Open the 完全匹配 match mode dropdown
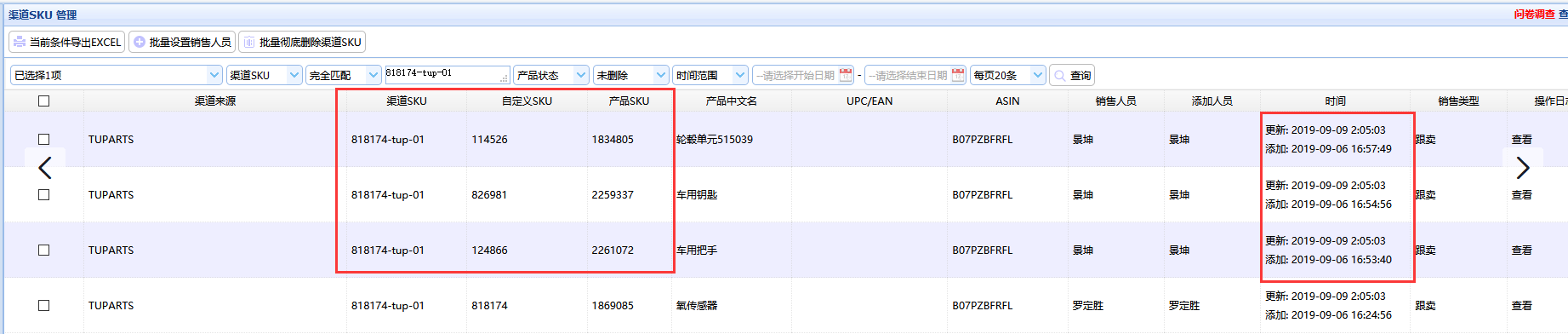The image size is (1568, 334). (x=344, y=75)
